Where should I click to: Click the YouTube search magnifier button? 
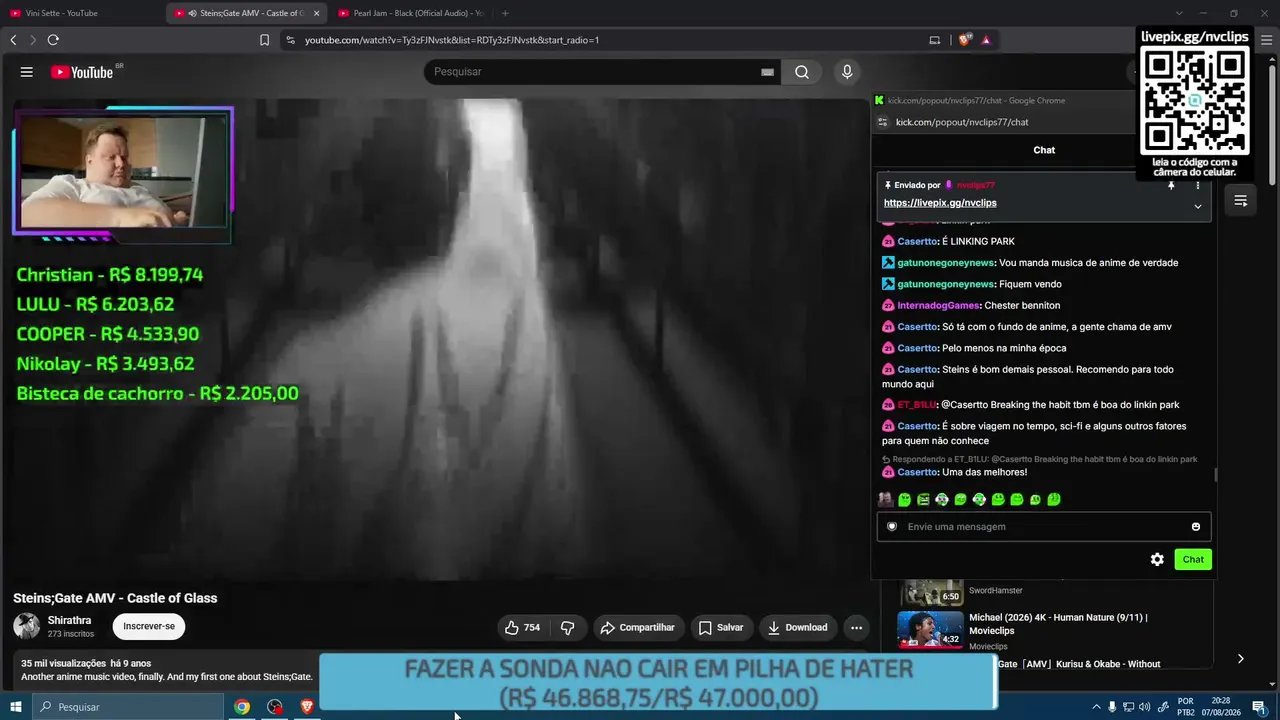[802, 72]
